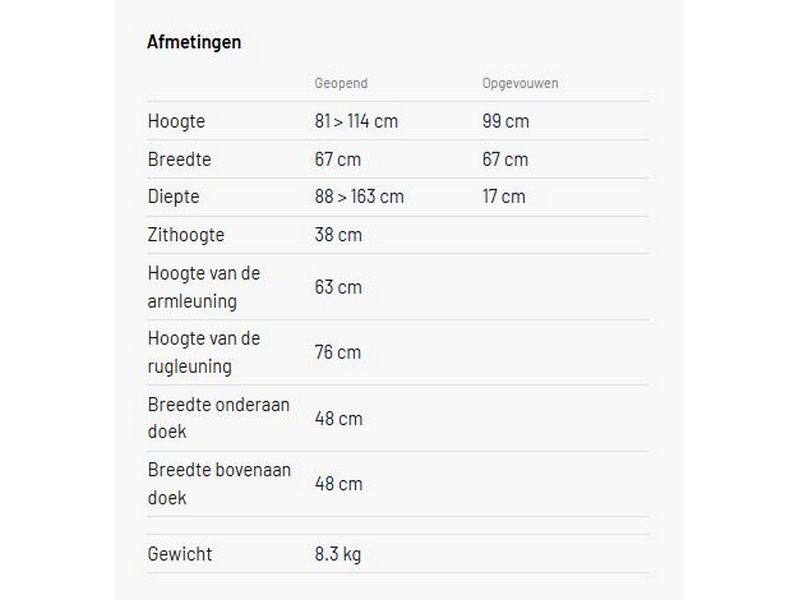Screen dimensions: 800x600
Task: Click the 63 cm armrest height value
Action: click(x=338, y=287)
